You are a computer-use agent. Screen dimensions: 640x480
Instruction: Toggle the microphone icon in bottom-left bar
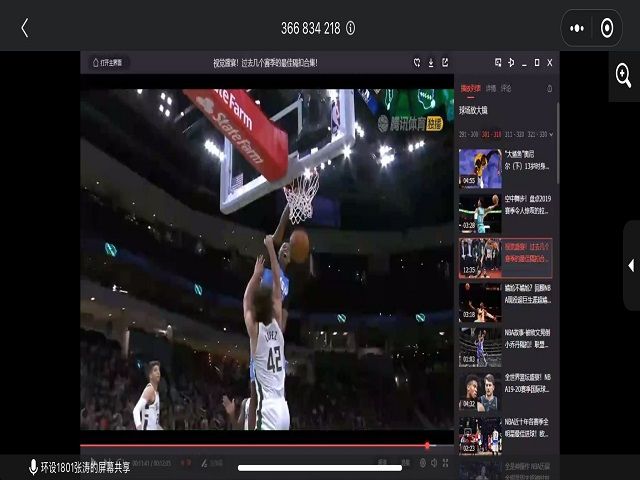[33, 467]
